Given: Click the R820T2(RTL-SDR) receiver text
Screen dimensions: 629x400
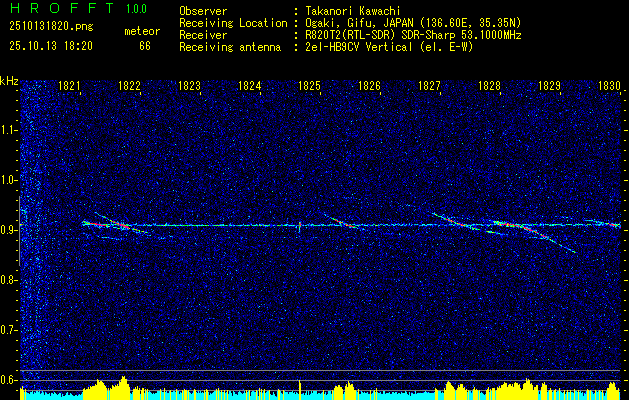Looking at the screenshot, I should click(413, 35).
